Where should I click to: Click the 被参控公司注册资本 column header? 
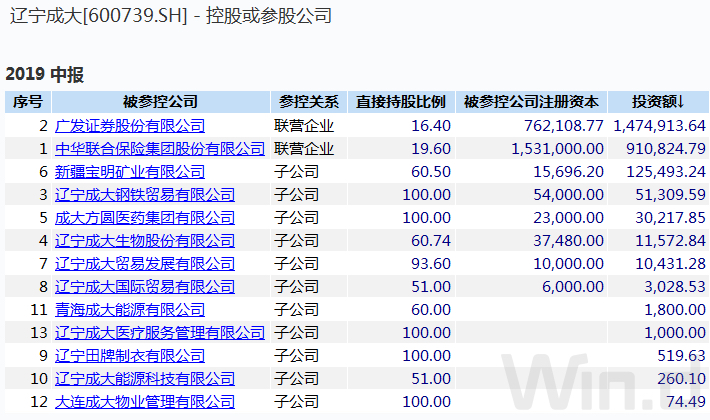point(531,102)
